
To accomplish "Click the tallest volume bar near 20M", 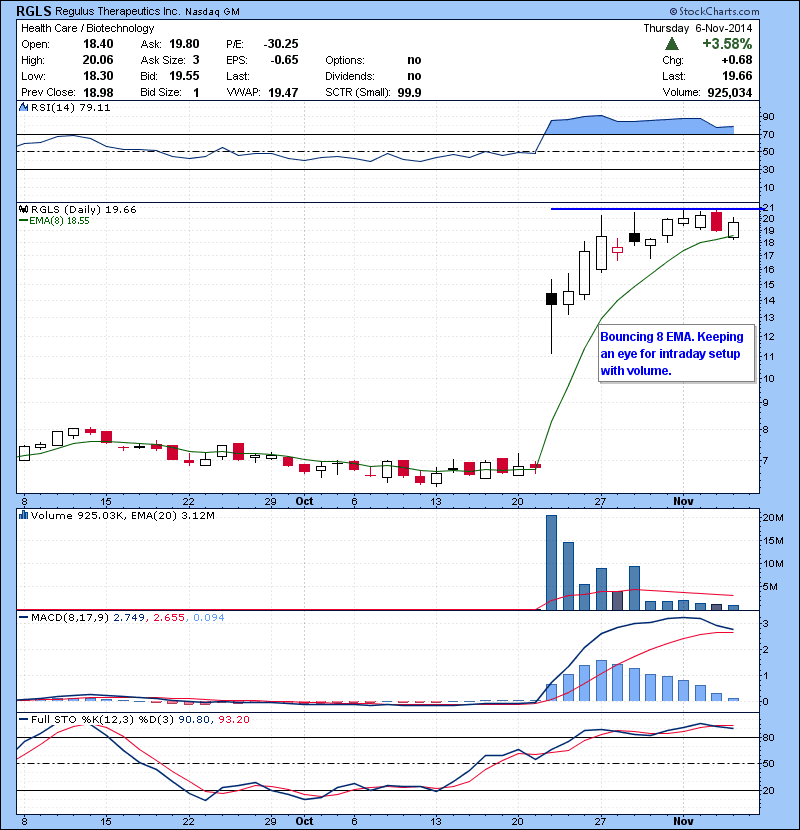I will pos(551,563).
